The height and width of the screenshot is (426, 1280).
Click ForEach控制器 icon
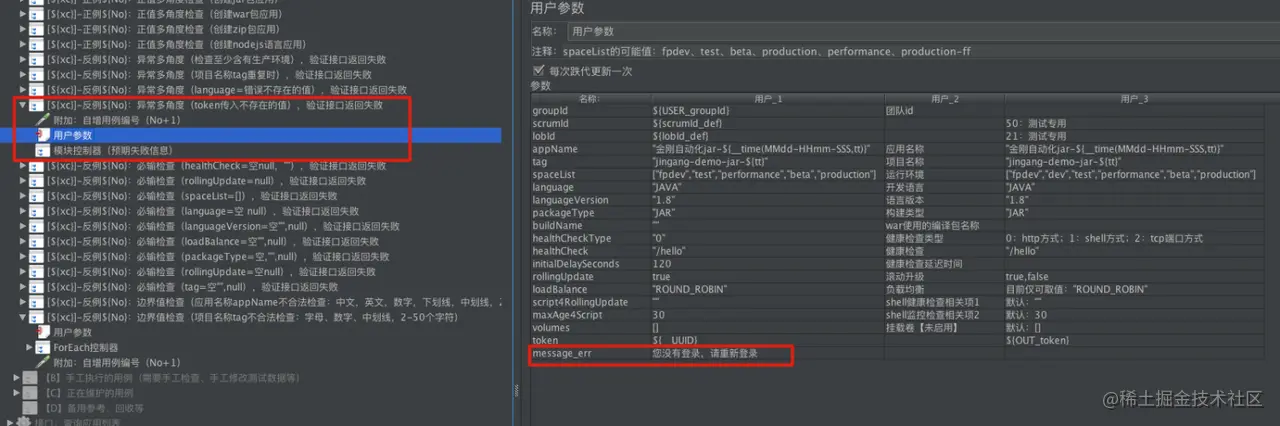pos(42,347)
